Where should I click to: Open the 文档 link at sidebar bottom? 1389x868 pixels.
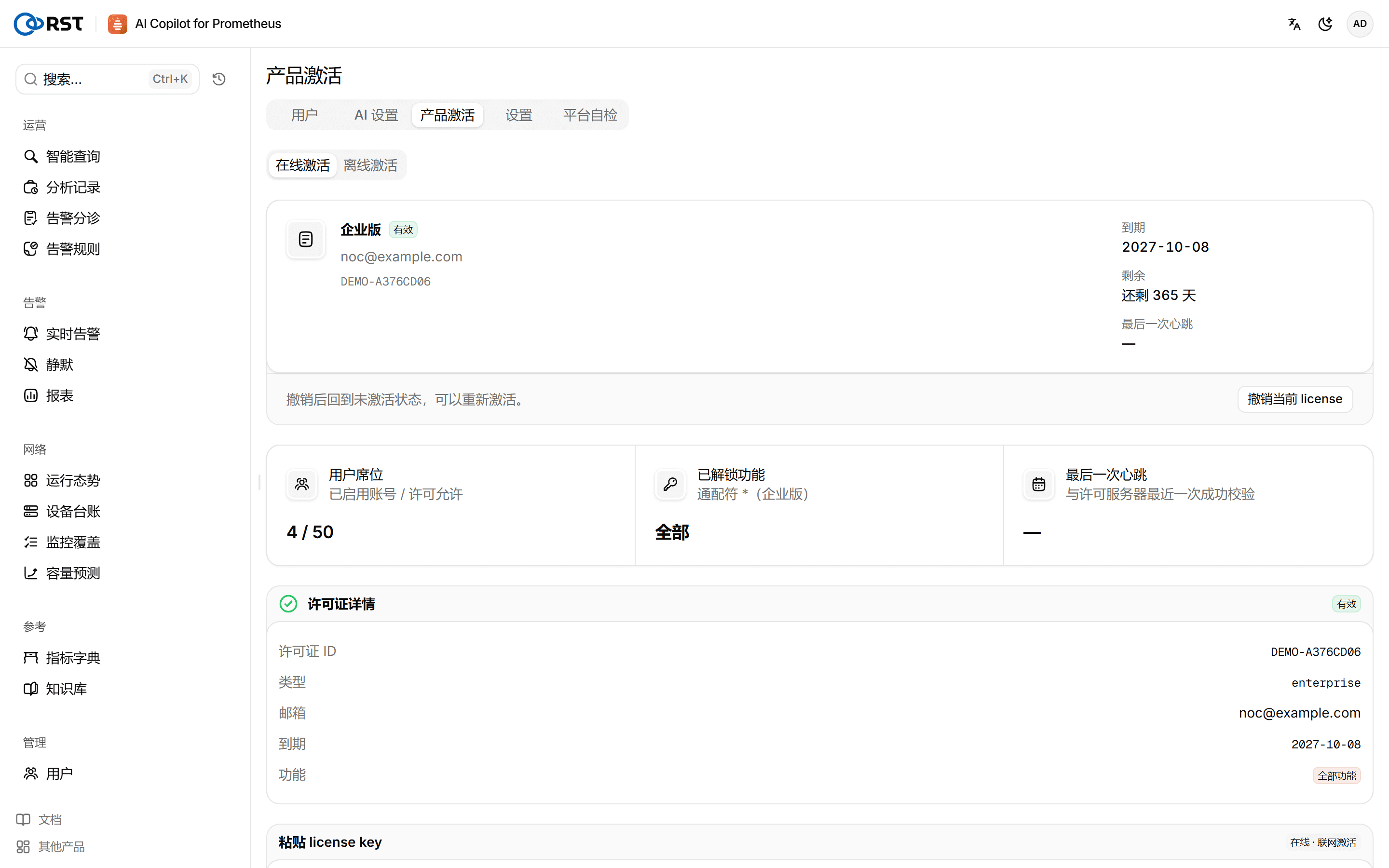pyautogui.click(x=39, y=820)
